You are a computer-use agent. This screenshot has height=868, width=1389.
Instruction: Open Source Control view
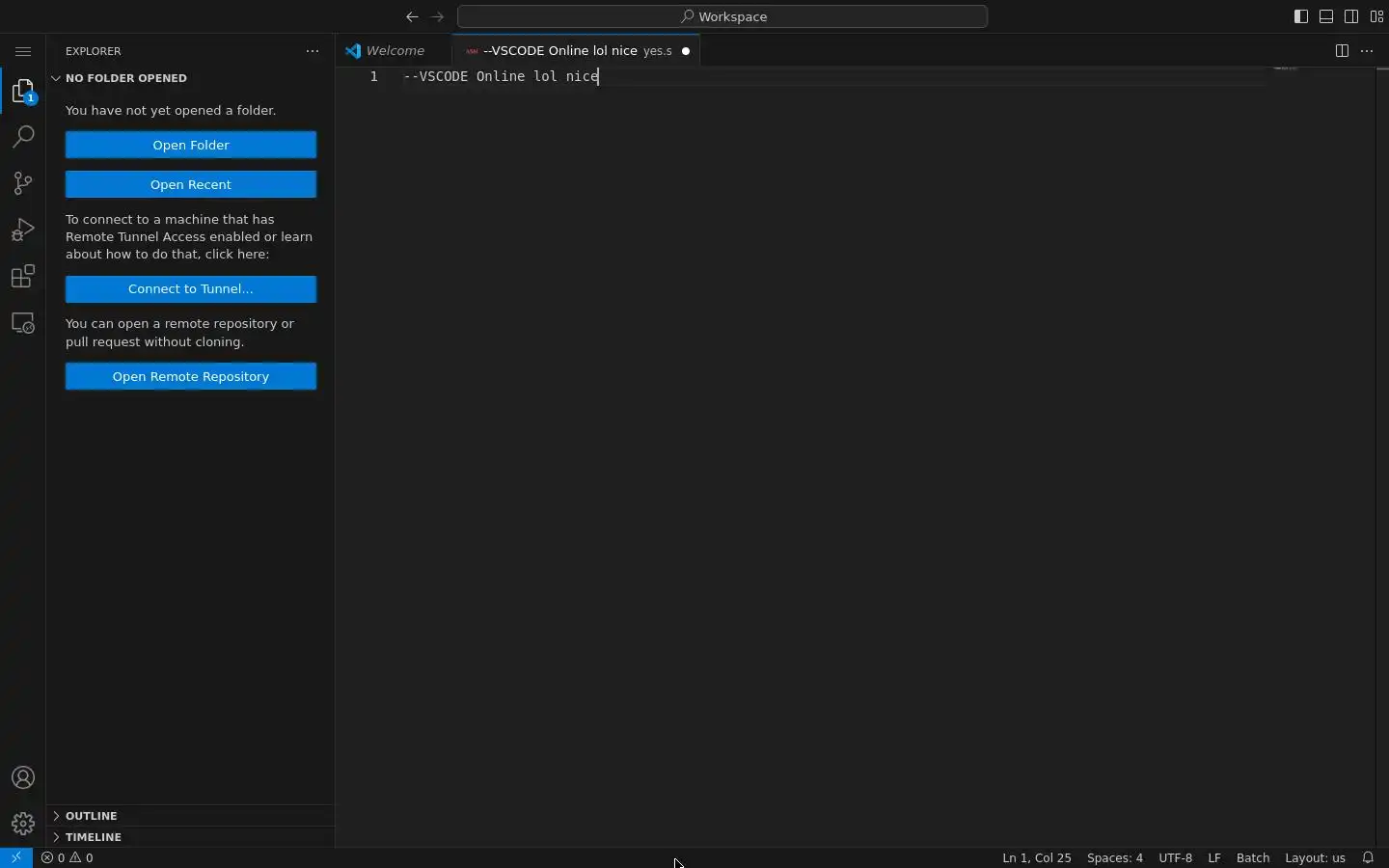tap(23, 183)
